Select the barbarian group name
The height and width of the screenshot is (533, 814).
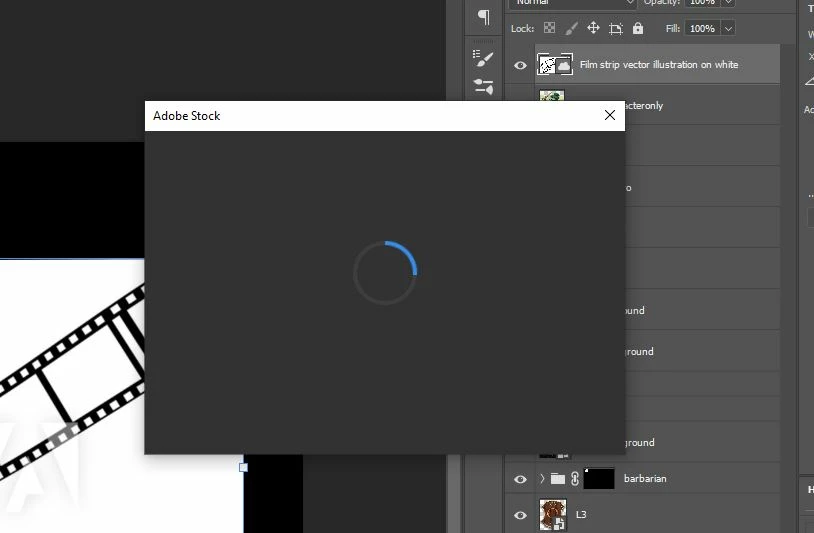(x=645, y=479)
